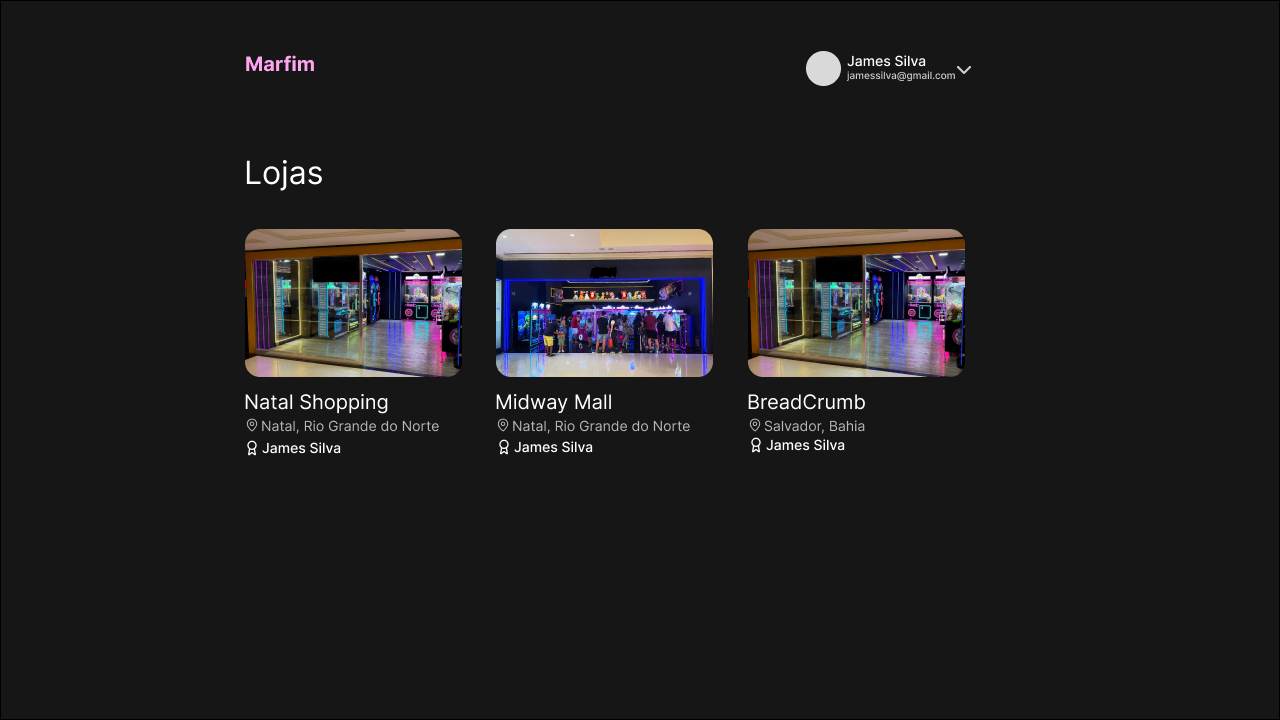Viewport: 1280px width, 720px height.
Task: Click the Marfim logo
Action: (279, 64)
